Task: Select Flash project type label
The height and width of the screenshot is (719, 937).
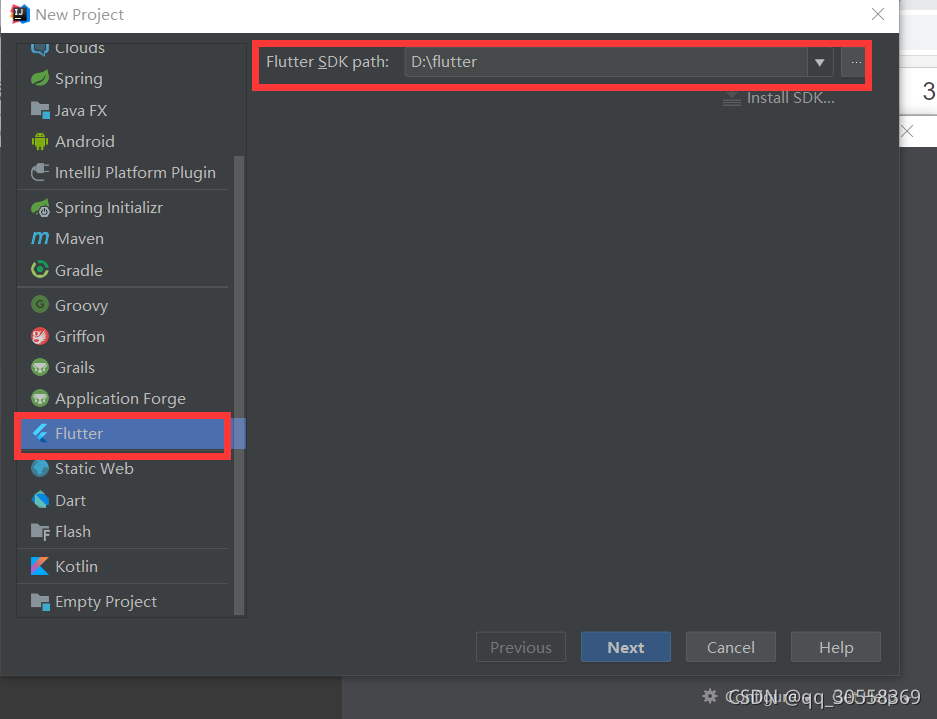Action: click(x=73, y=531)
